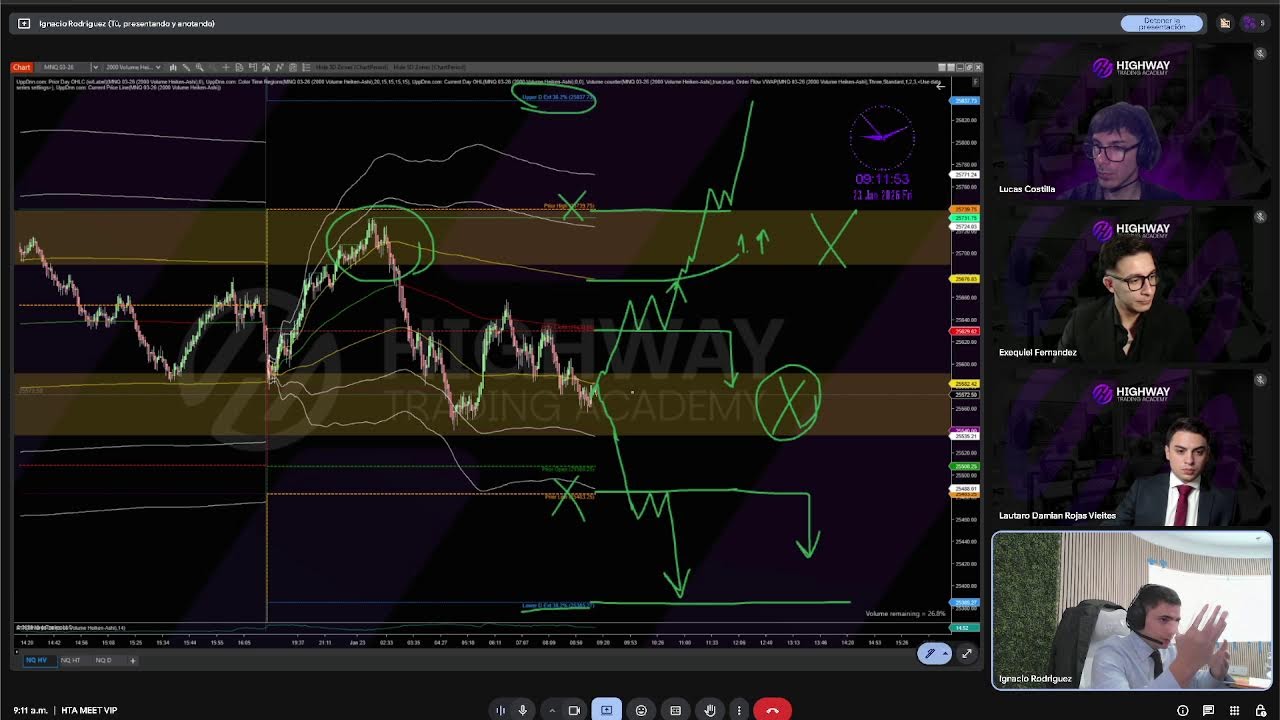Open the activities grid icon
This screenshot has height=720, width=1280.
point(1234,710)
